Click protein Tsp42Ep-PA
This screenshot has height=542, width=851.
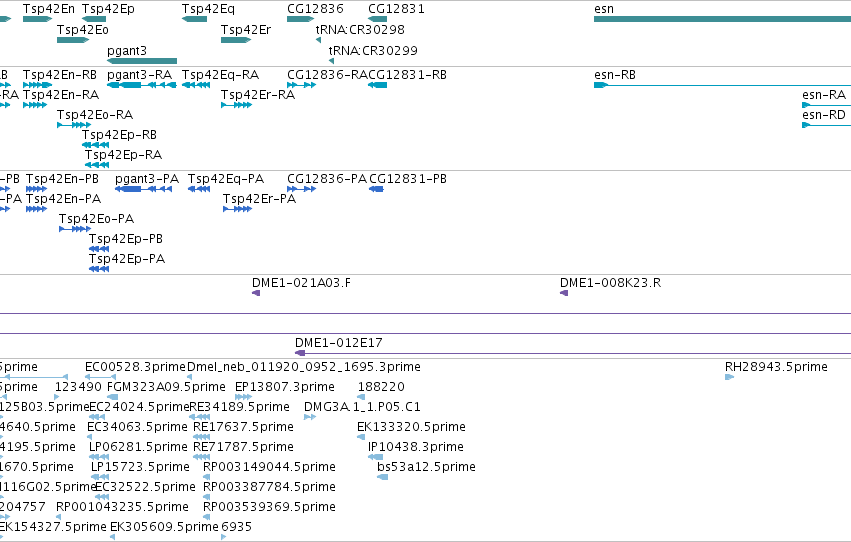pyautogui.click(x=99, y=269)
